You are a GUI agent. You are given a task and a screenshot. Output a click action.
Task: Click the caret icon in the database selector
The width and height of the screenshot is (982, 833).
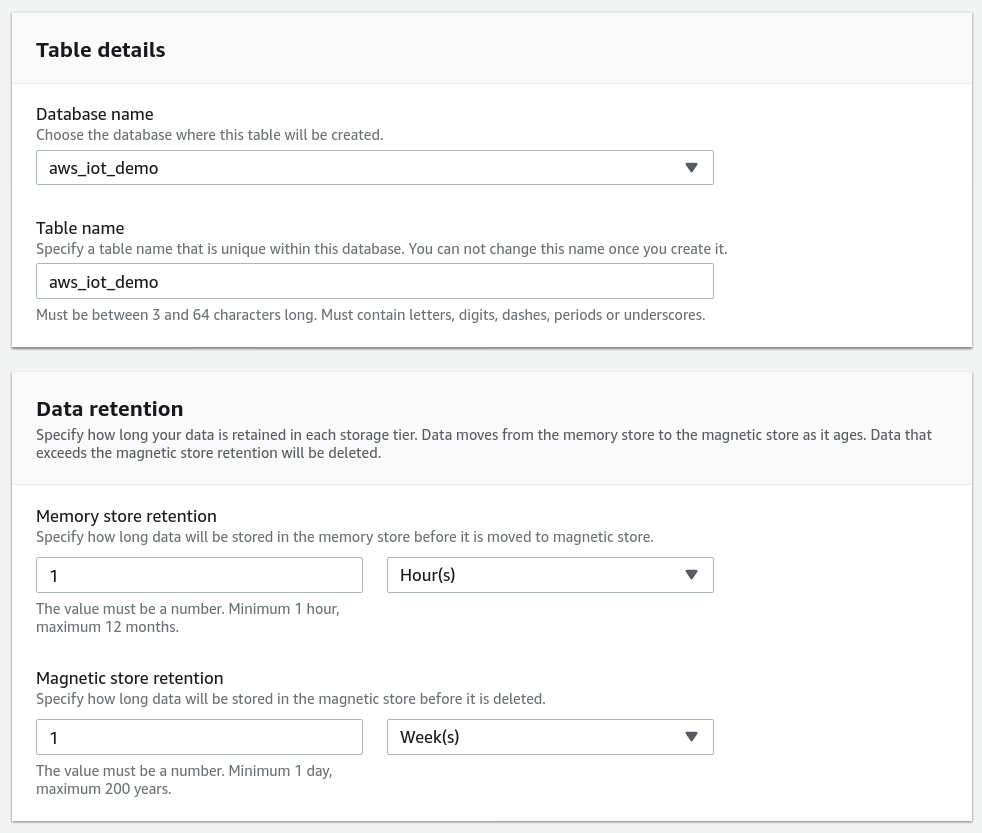691,167
